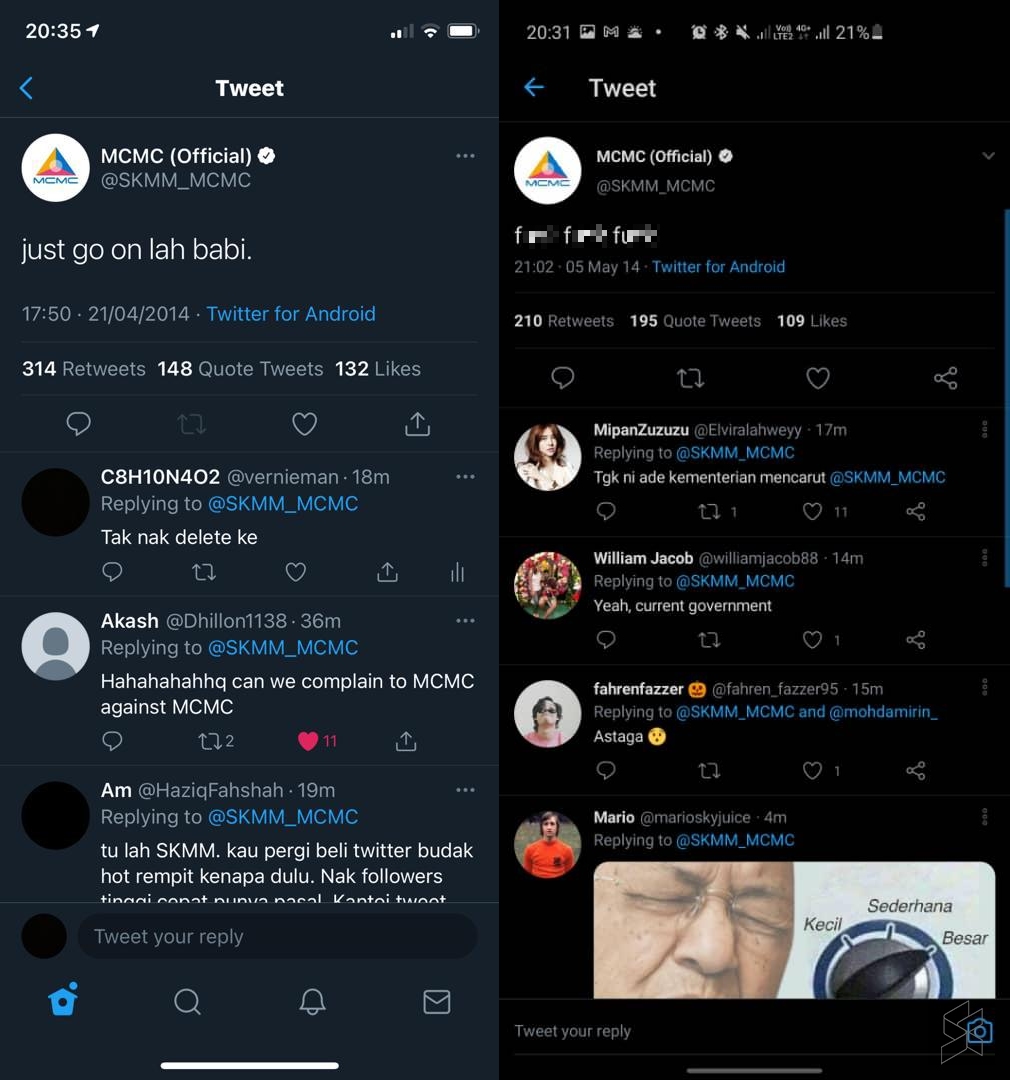Open the notifications bell tab
1010x1080 pixels.
(312, 1001)
